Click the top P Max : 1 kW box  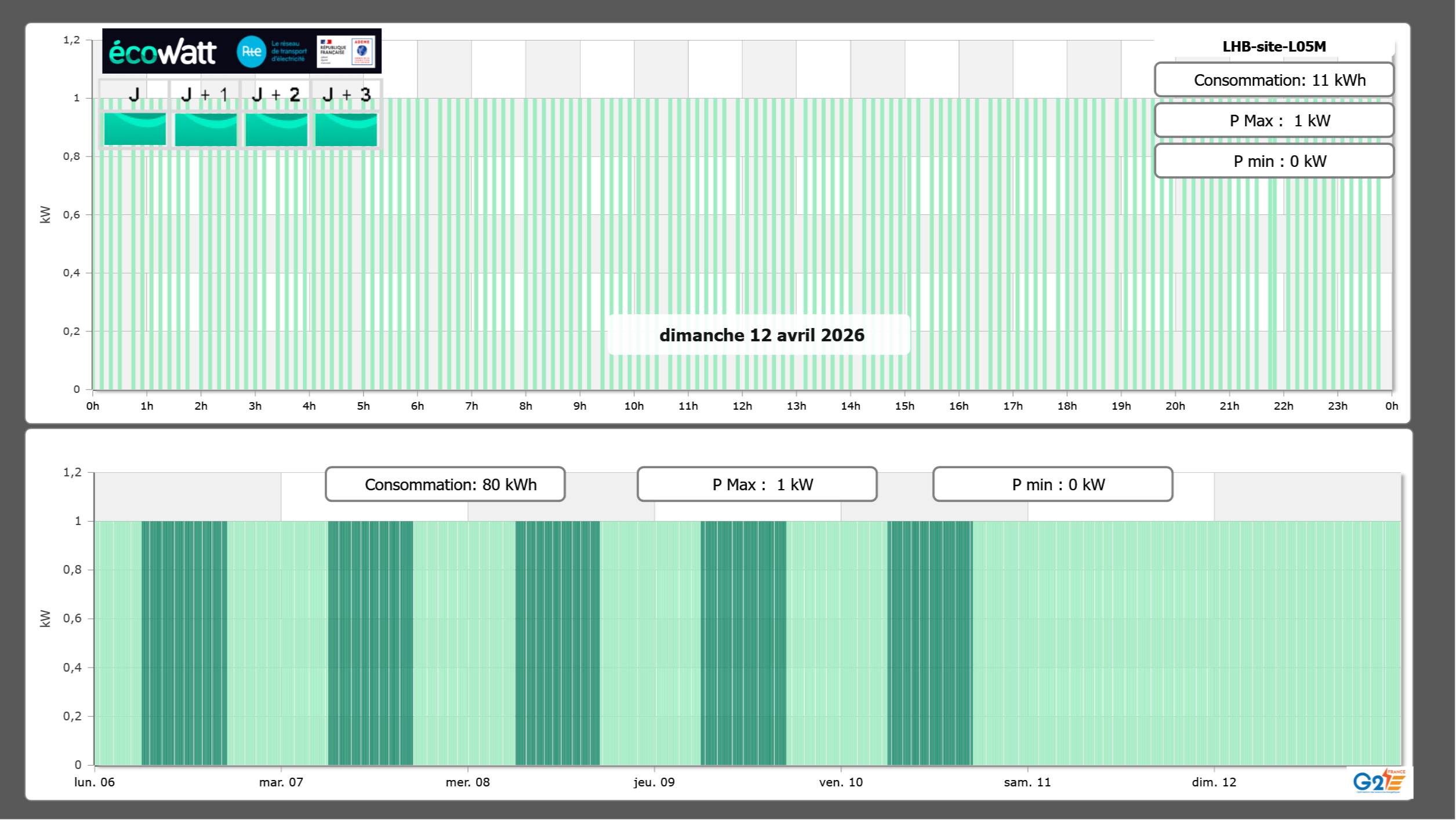click(x=1274, y=121)
